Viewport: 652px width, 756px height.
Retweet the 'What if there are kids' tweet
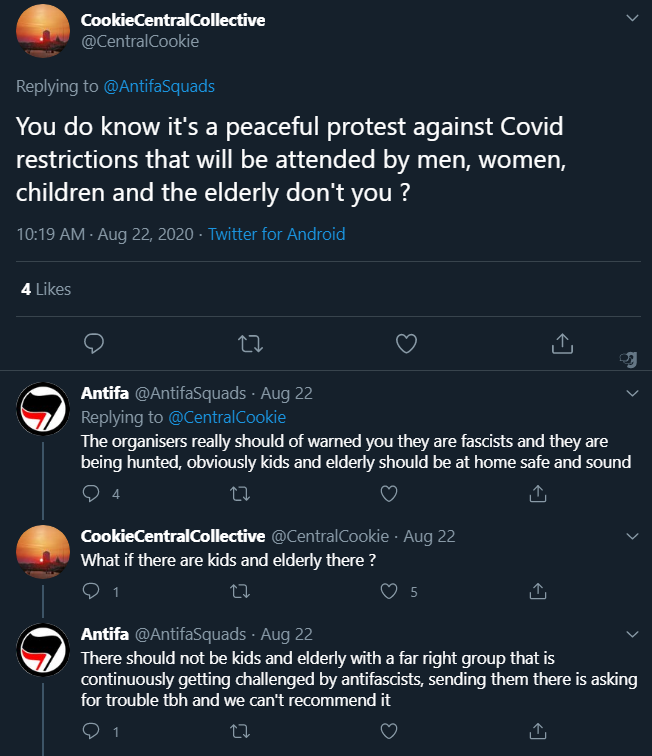point(240,591)
